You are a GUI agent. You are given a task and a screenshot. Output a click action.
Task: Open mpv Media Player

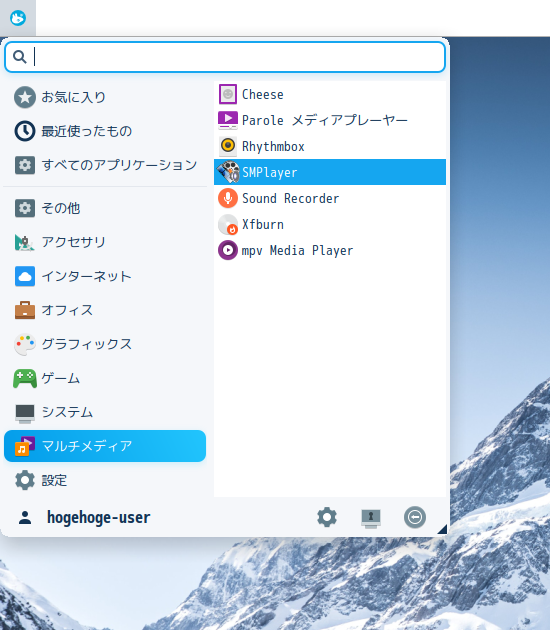pyautogui.click(x=330, y=250)
